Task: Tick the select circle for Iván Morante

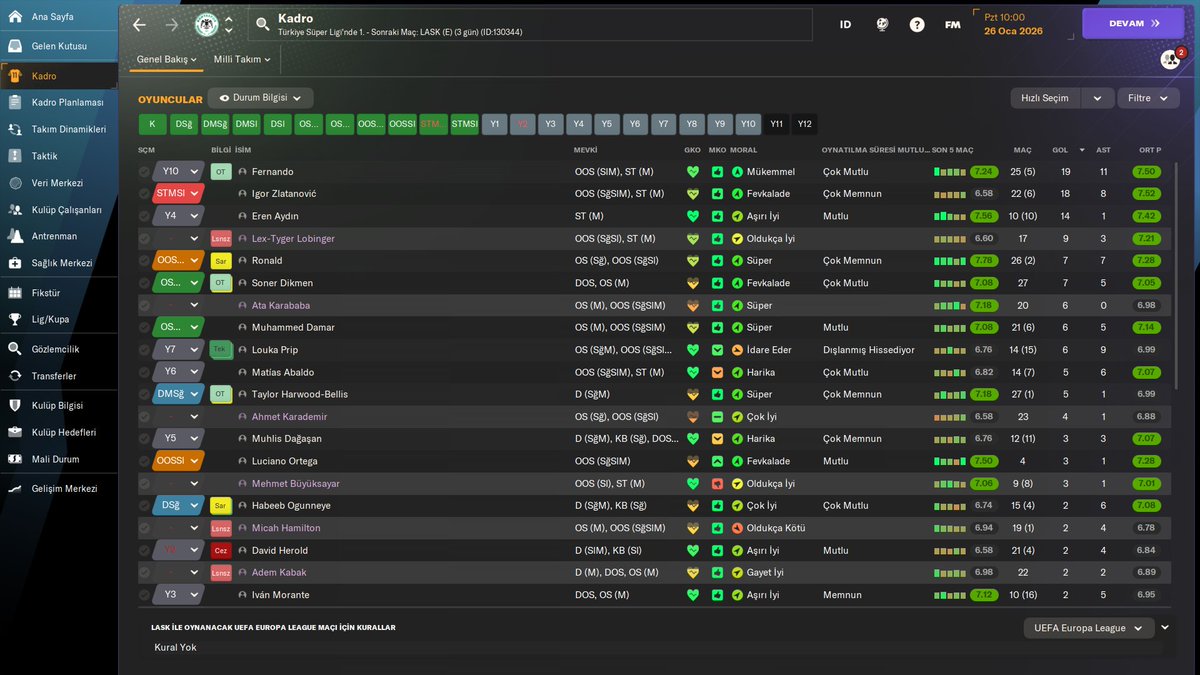Action: point(145,595)
